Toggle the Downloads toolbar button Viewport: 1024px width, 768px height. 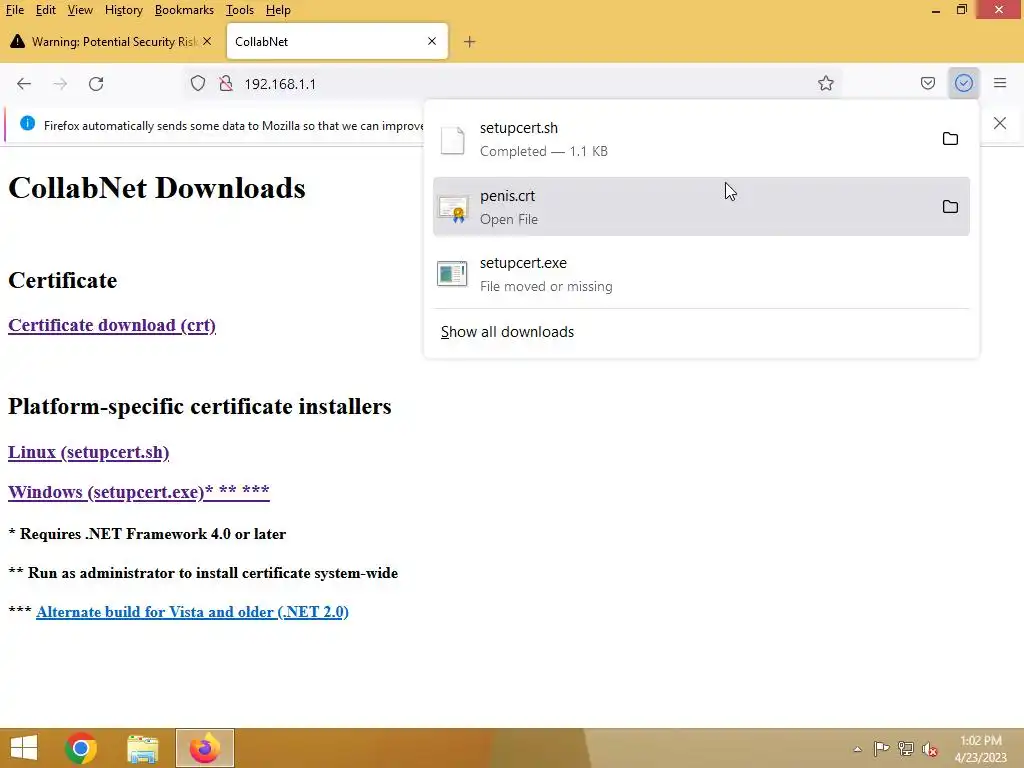(963, 84)
